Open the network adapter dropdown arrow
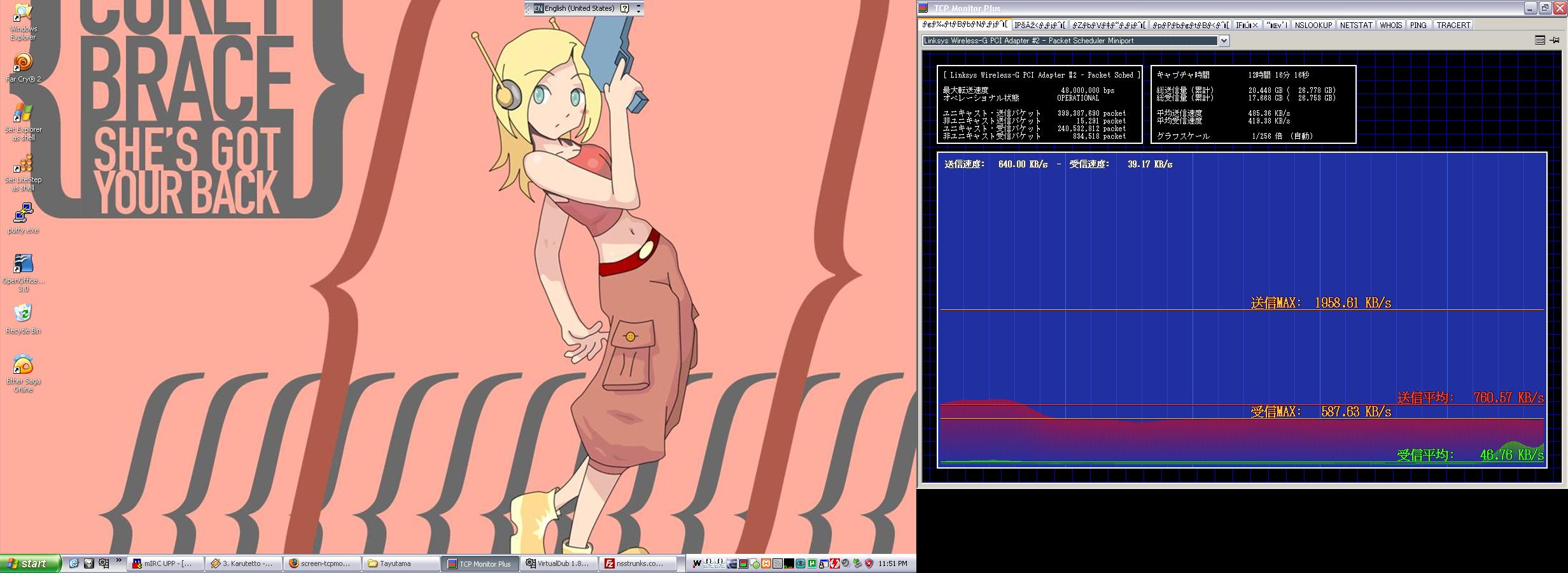 [x=1223, y=41]
